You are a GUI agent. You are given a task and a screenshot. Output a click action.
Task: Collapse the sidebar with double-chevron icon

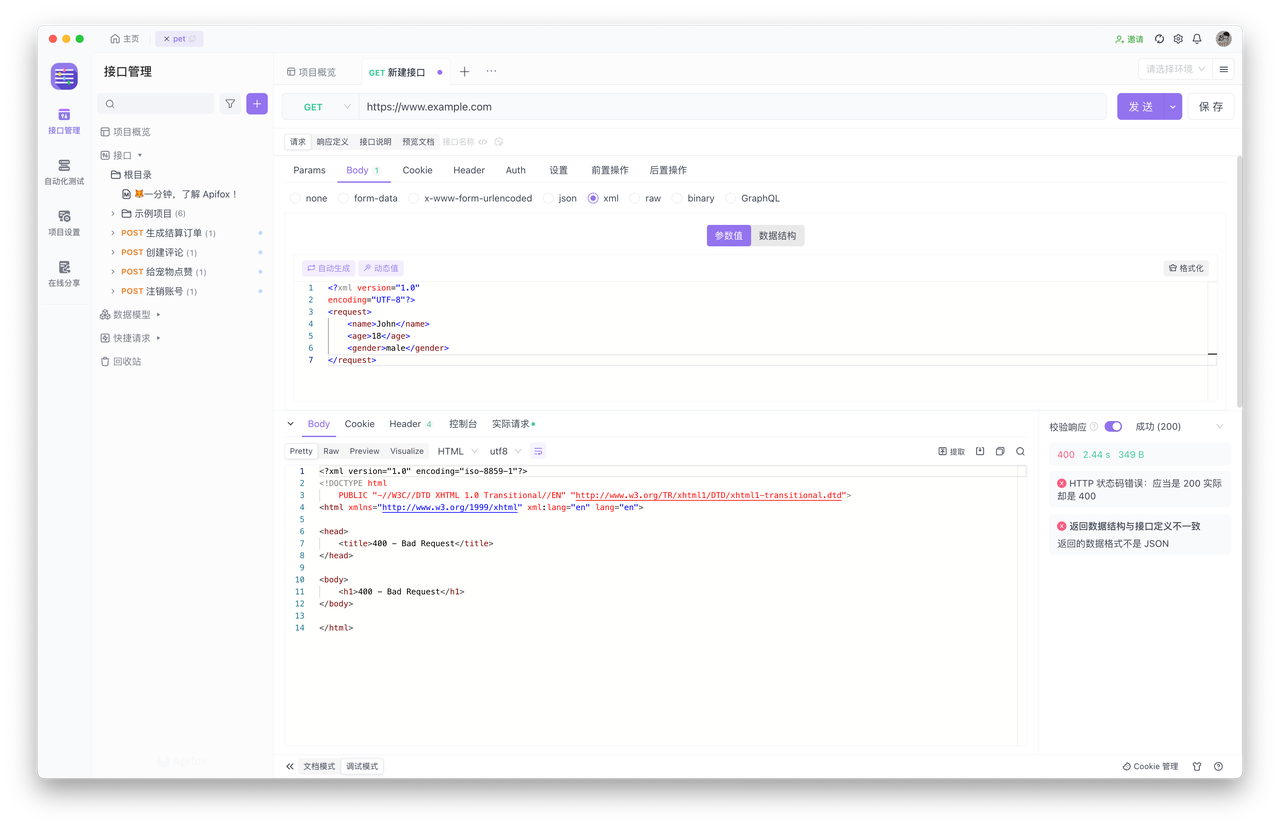click(x=290, y=766)
